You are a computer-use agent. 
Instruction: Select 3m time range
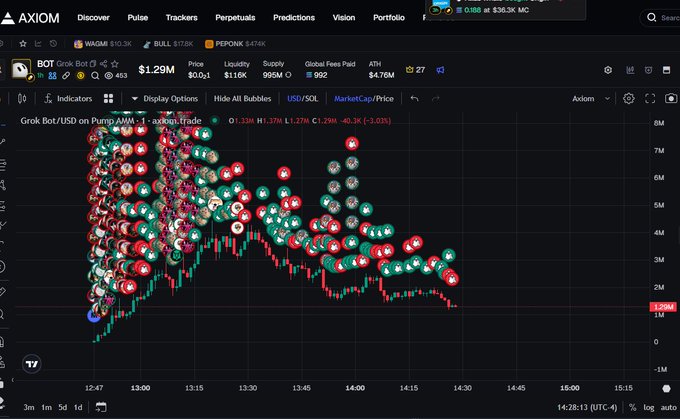(x=29, y=407)
